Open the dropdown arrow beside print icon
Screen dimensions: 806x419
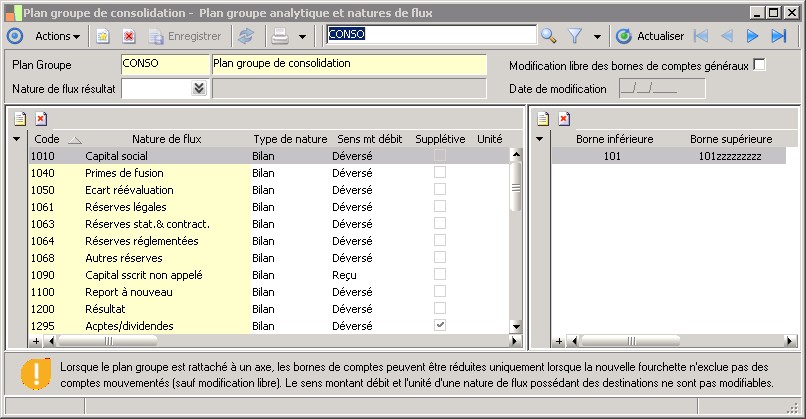point(302,36)
